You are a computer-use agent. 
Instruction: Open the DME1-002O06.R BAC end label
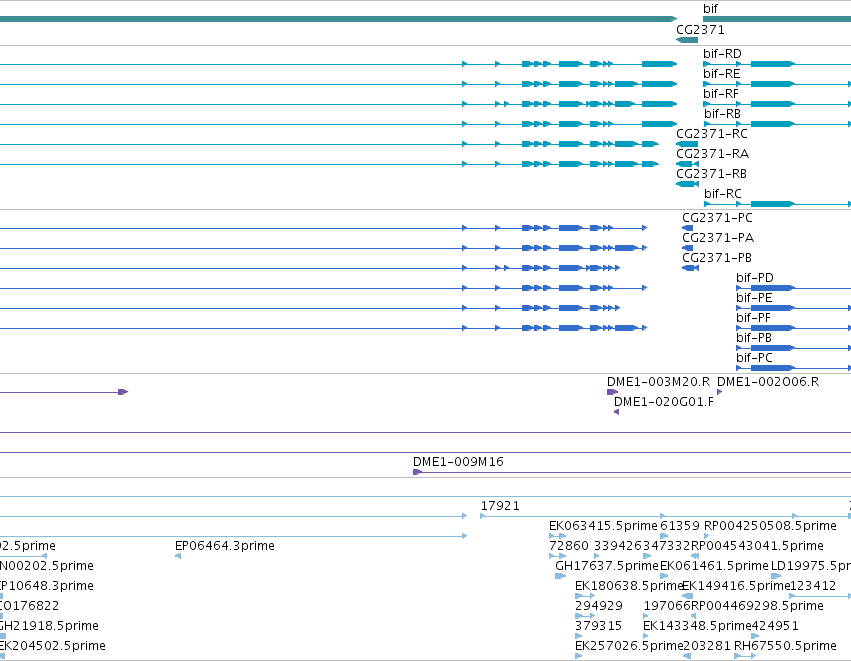point(768,382)
